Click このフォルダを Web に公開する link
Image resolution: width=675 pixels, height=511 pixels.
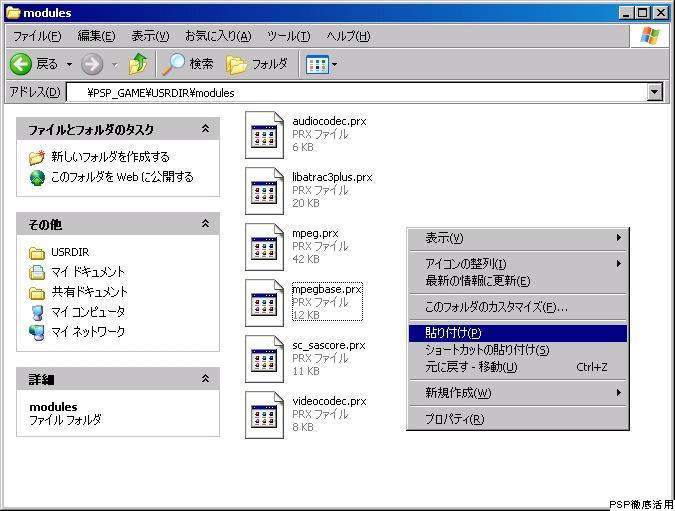tap(122, 177)
